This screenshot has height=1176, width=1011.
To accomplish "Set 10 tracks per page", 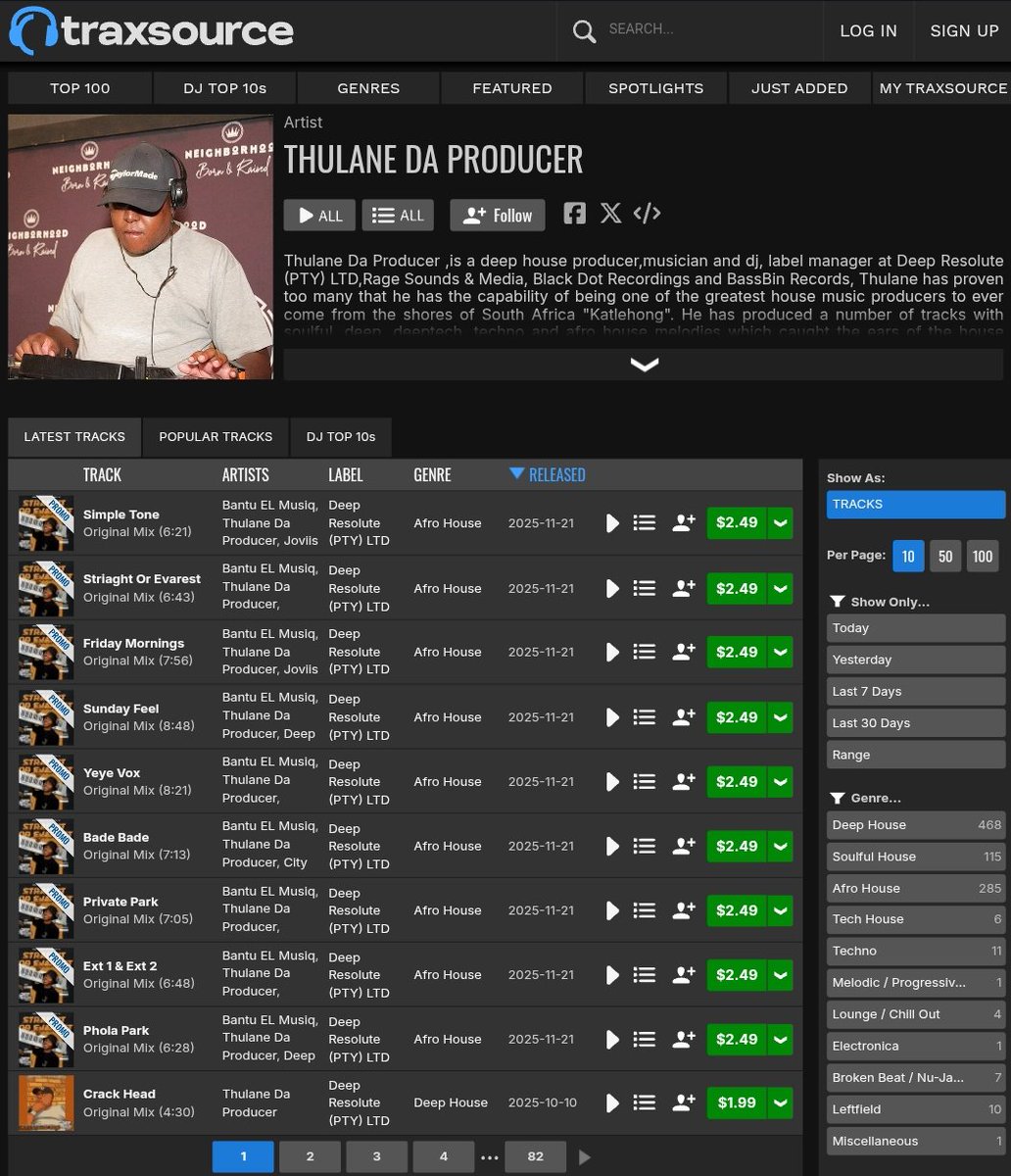I will pos(908,556).
